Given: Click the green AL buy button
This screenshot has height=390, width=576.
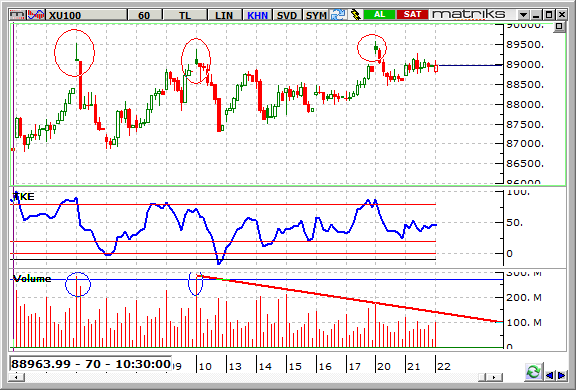Looking at the screenshot, I should [379, 15].
